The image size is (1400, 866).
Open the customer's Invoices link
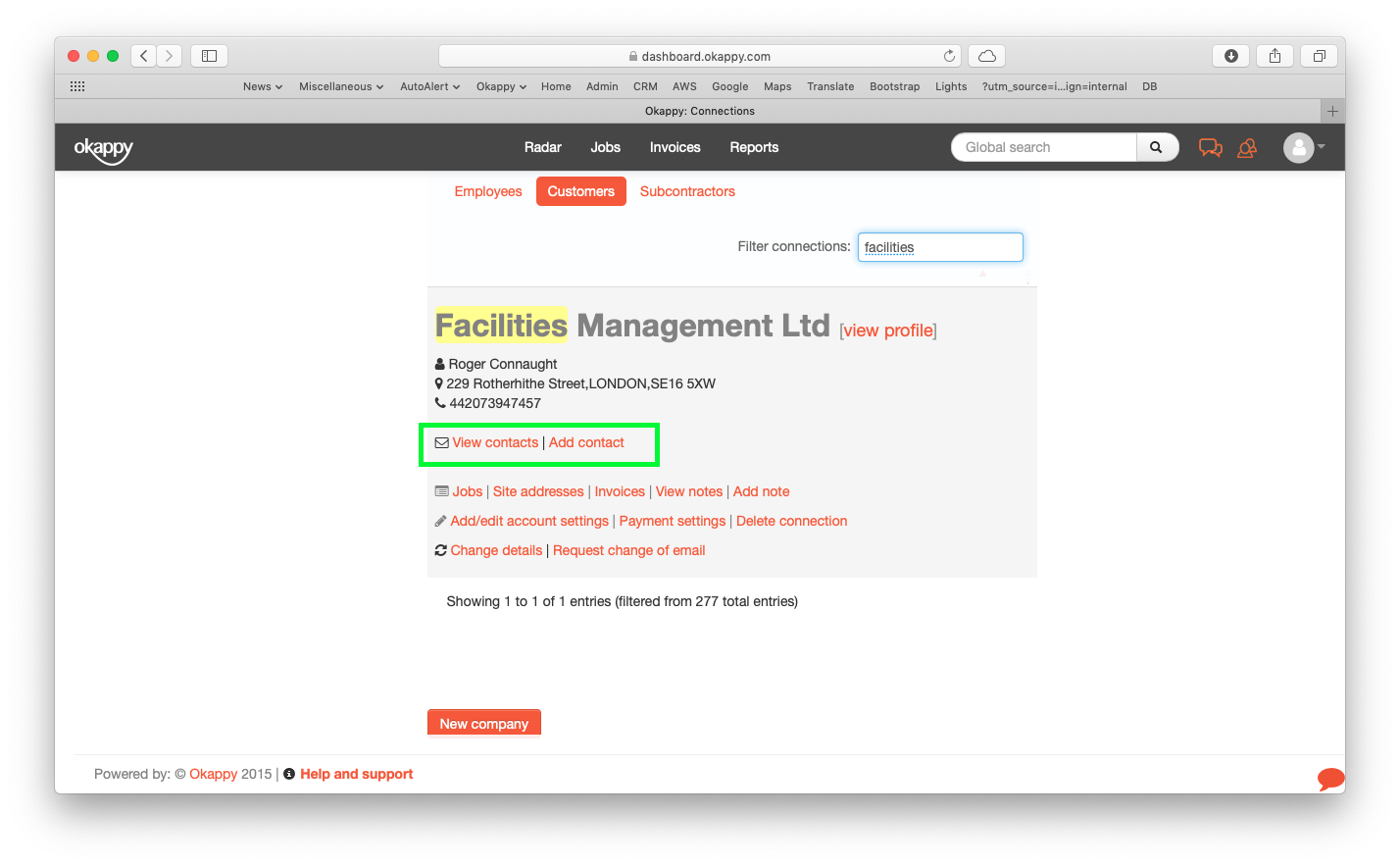pos(620,491)
